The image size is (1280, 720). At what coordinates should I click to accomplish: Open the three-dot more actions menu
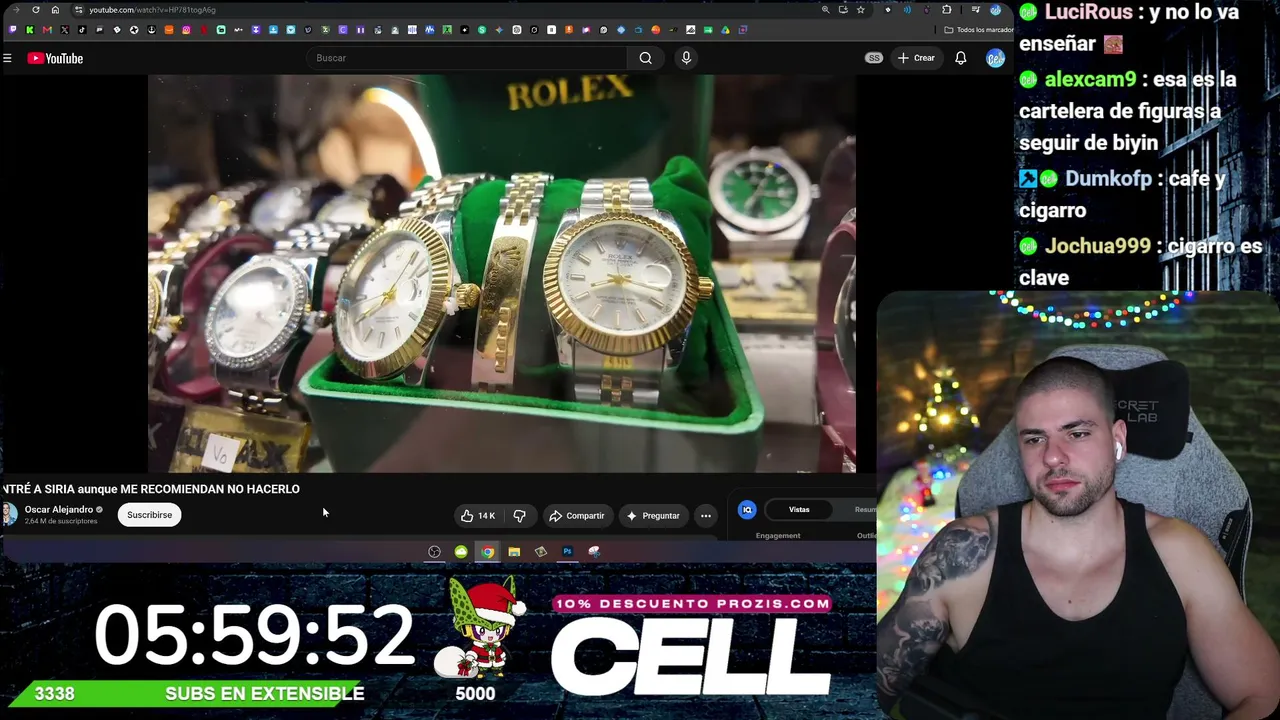[x=706, y=516]
